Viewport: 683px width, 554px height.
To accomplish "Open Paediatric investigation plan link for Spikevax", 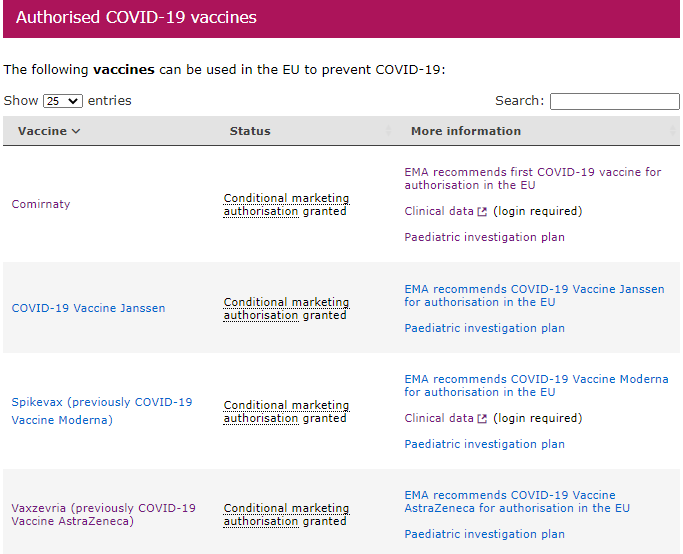I will point(484,444).
